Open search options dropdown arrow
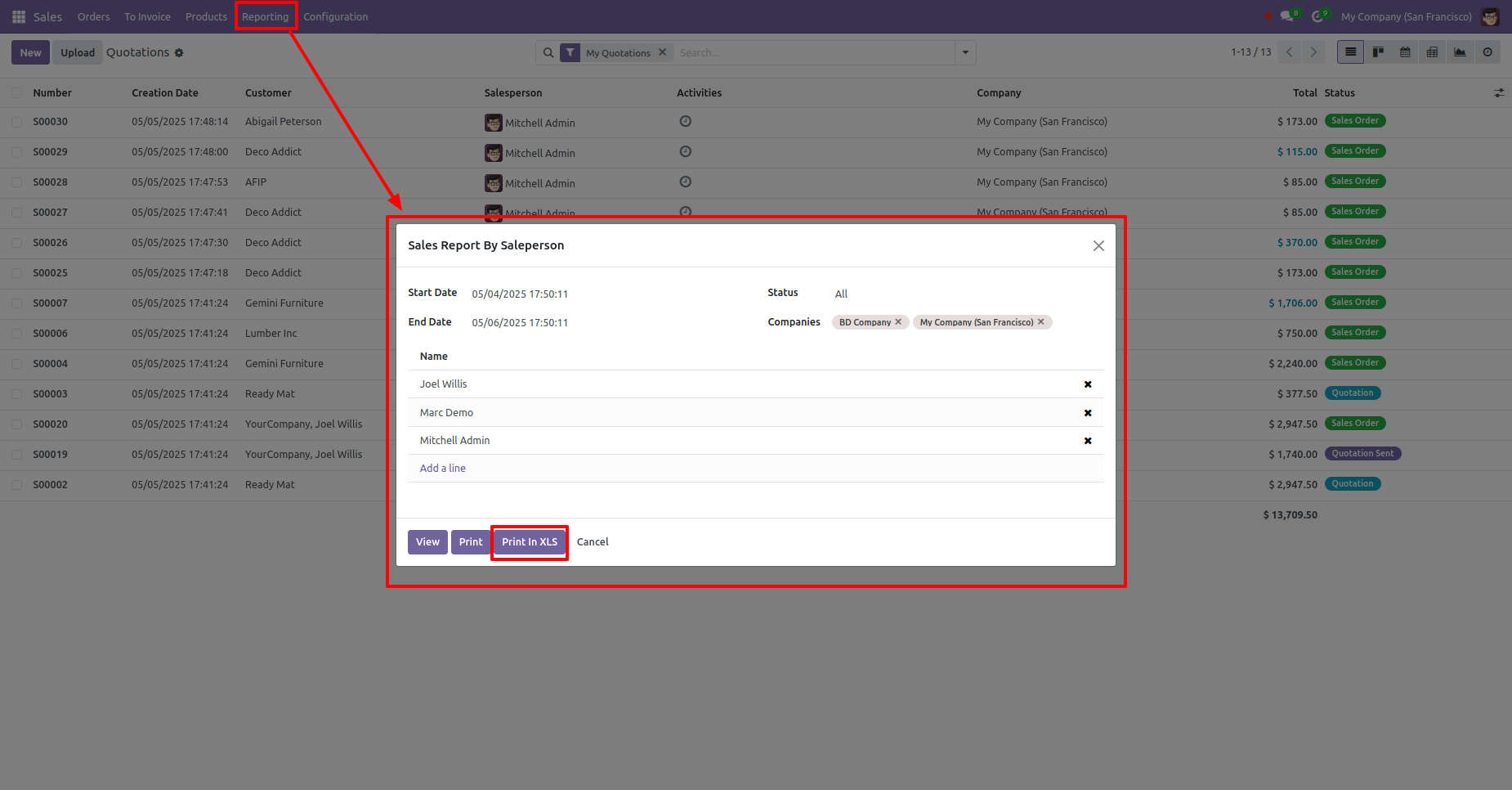 965,52
